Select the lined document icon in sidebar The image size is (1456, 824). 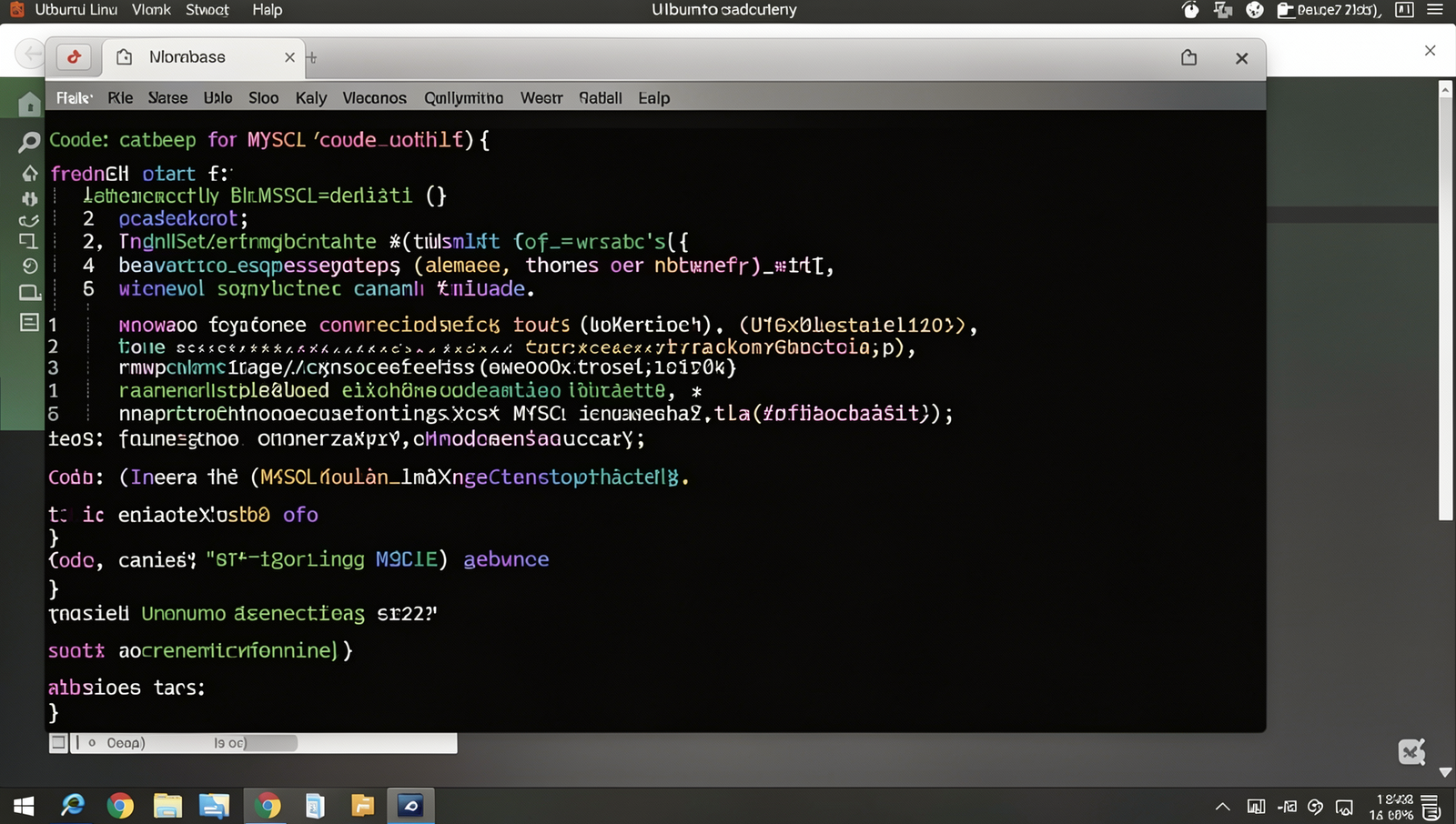click(29, 322)
